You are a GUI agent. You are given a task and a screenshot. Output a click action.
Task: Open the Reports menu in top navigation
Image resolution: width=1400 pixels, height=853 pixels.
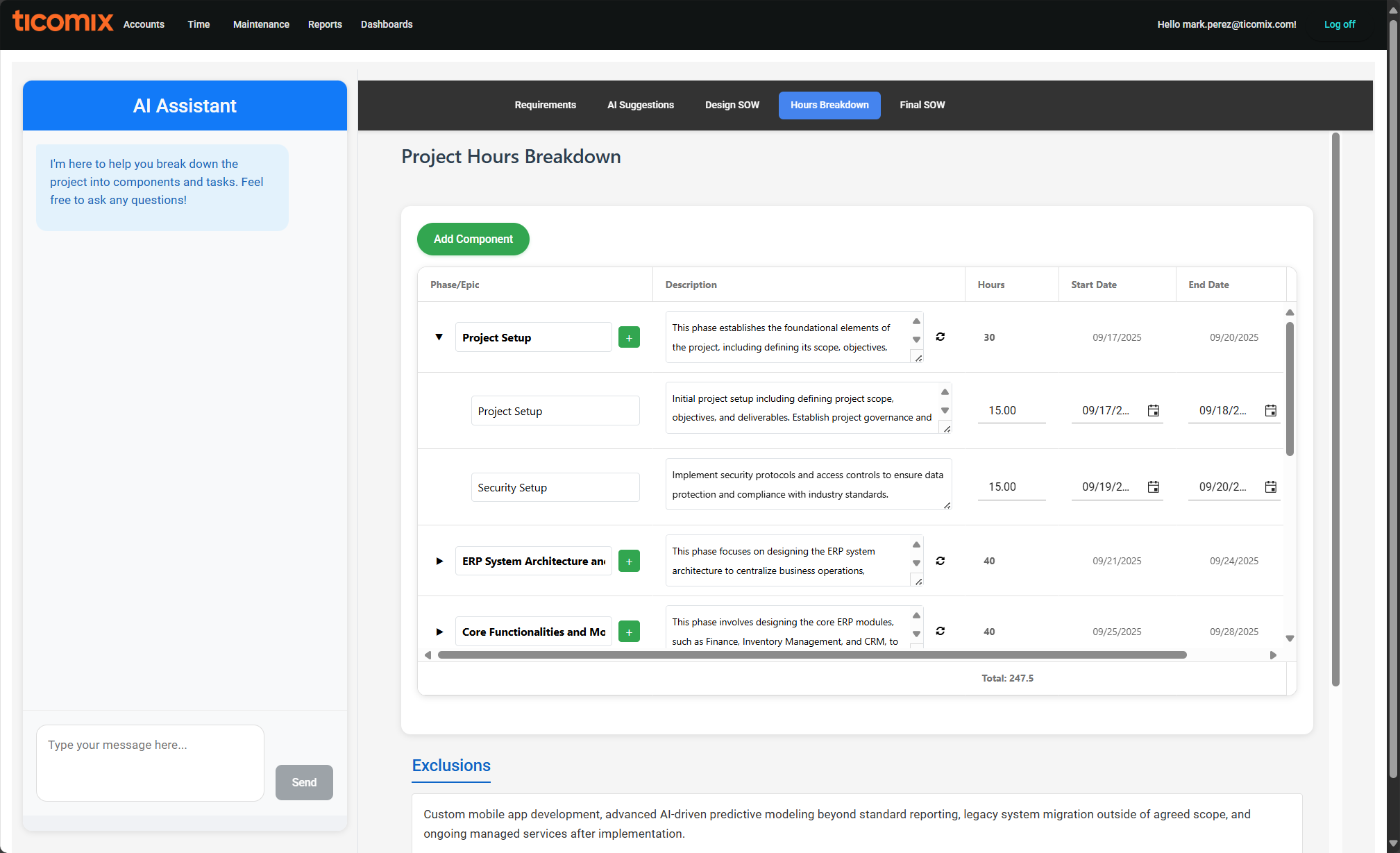point(325,24)
